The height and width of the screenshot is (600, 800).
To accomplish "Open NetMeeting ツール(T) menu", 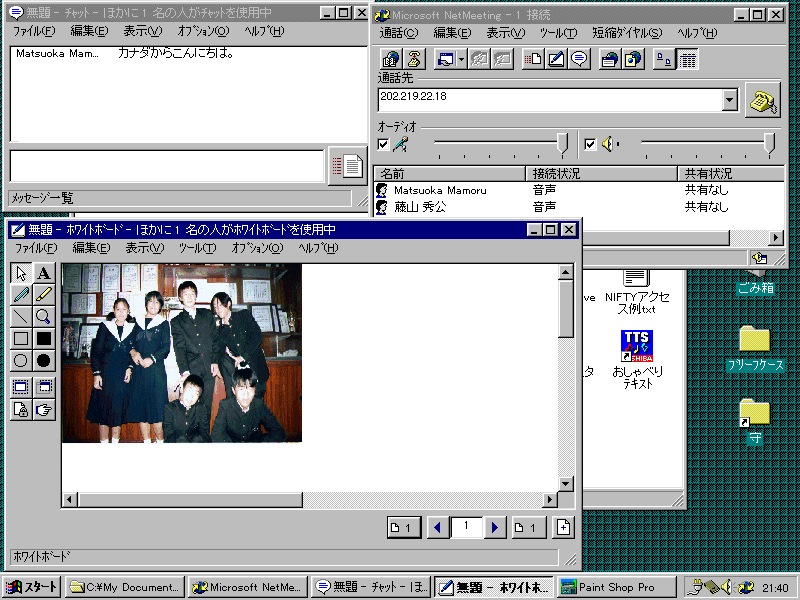I will click(x=558, y=33).
